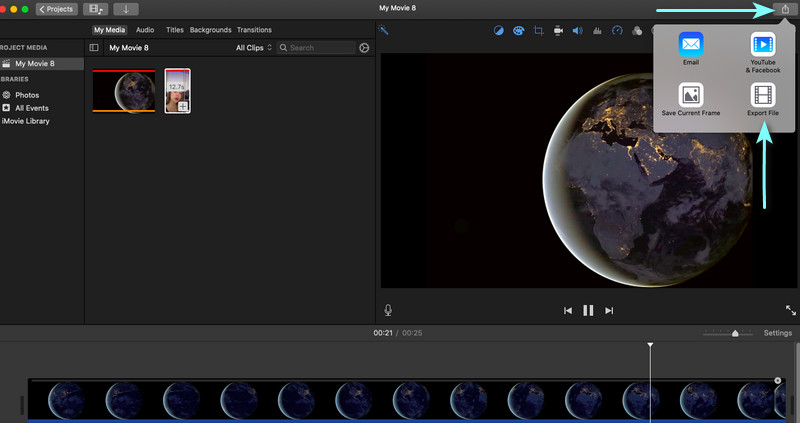The width and height of the screenshot is (800, 423).
Task: Open the Speed controls
Action: point(617,31)
